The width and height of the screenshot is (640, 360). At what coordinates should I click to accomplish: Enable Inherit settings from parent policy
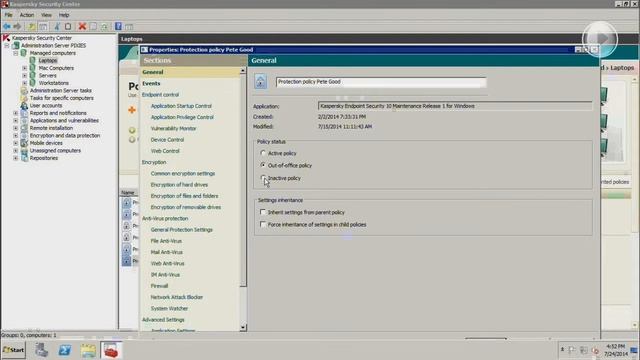coord(263,212)
